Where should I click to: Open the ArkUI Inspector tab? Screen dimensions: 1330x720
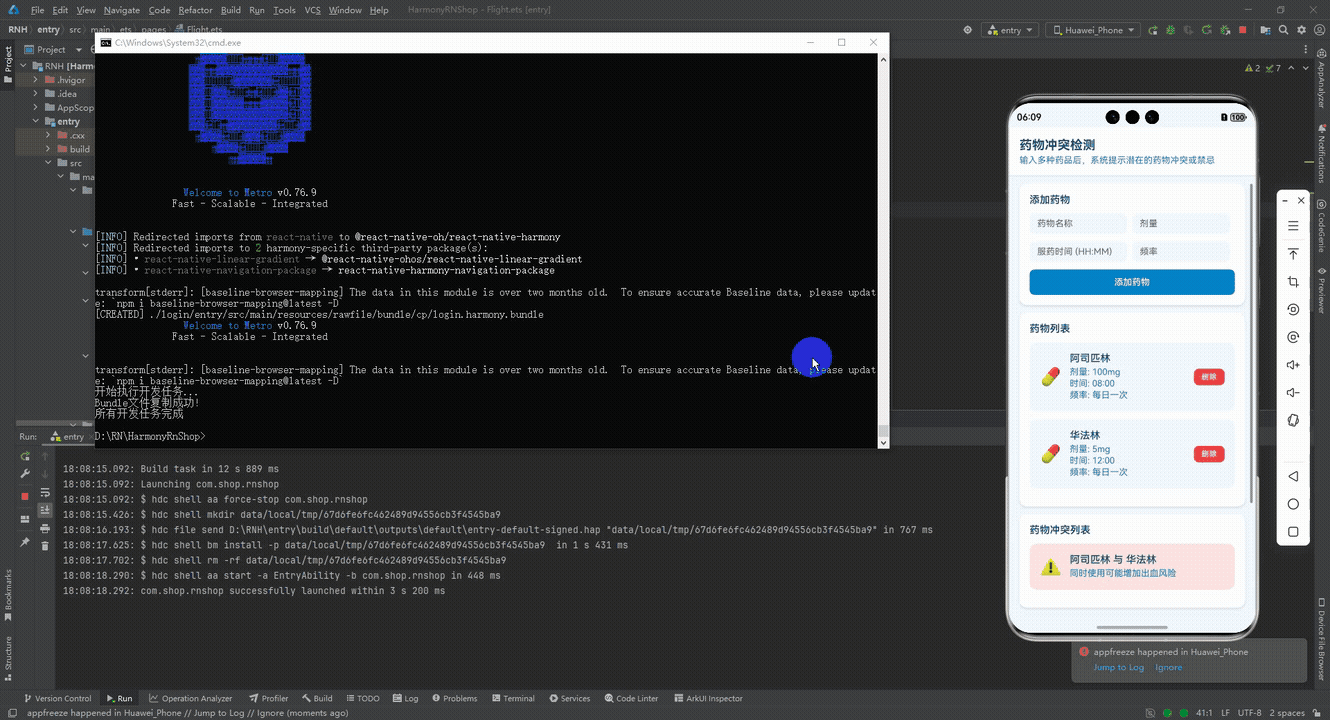708,699
